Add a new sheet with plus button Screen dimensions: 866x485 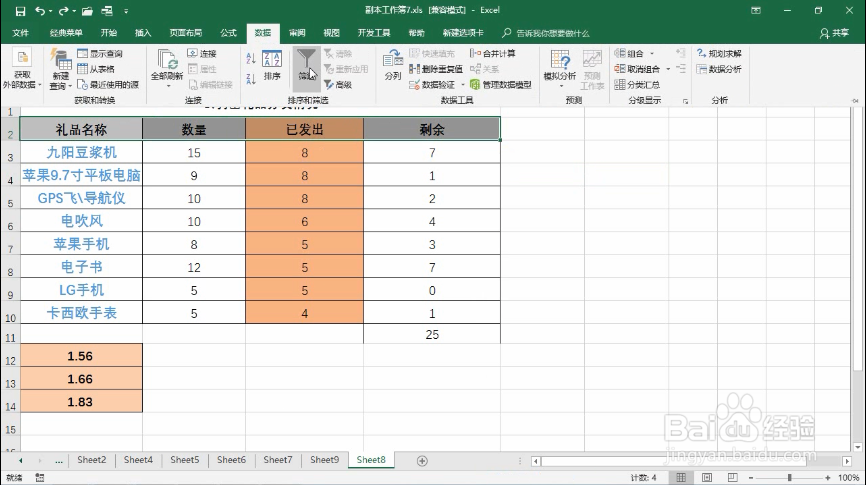pos(422,461)
